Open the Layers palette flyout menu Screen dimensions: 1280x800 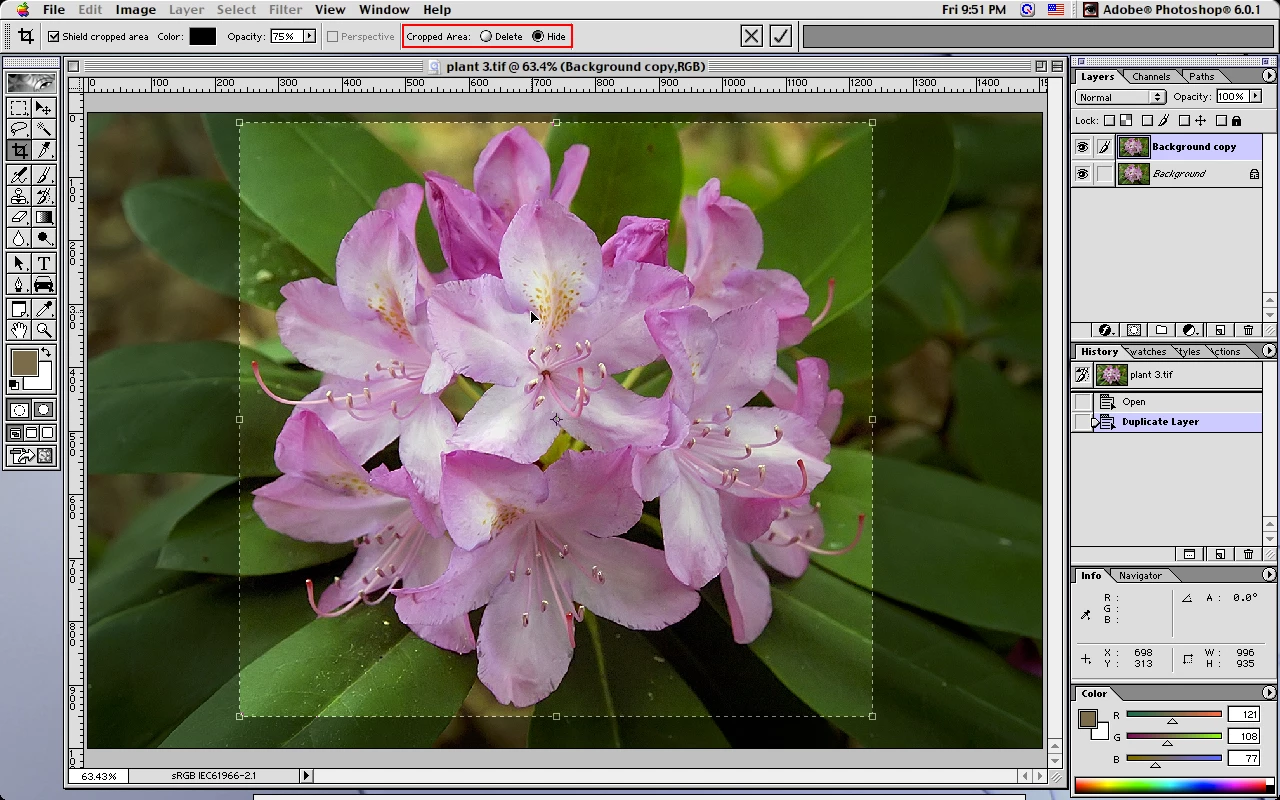[x=1269, y=76]
